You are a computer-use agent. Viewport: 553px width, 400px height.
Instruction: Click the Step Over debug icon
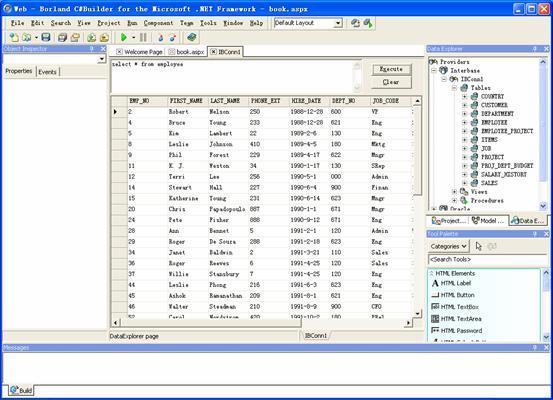pos(173,37)
